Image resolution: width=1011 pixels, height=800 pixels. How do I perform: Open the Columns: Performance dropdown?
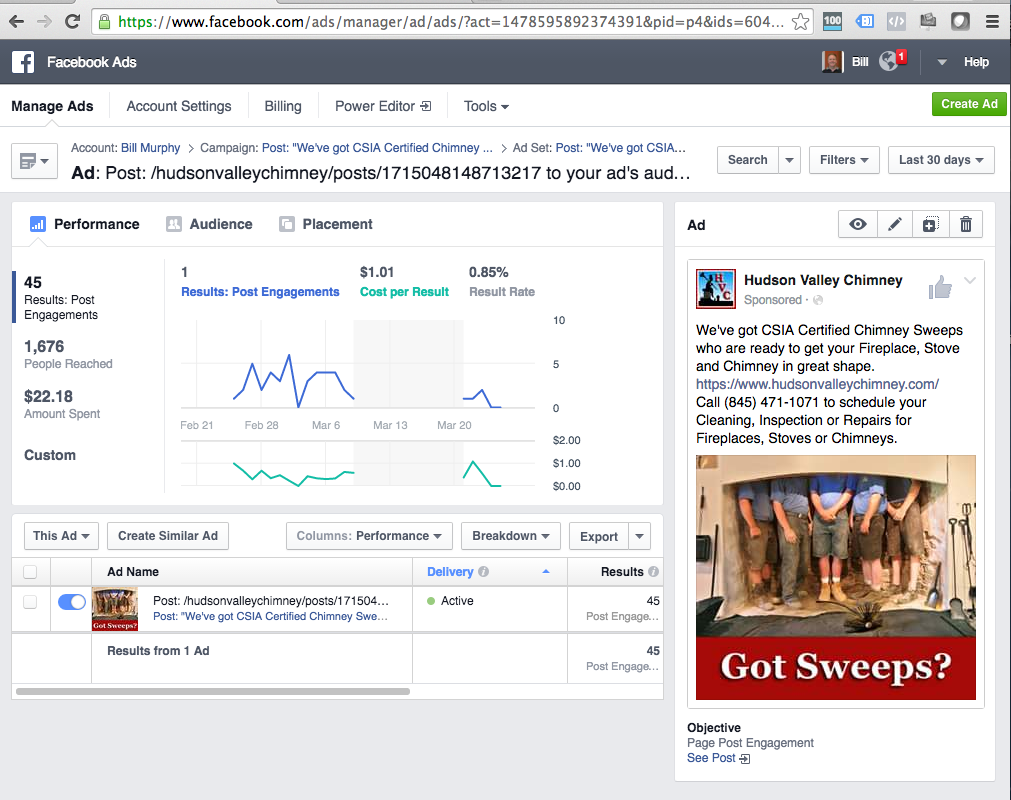tap(369, 536)
